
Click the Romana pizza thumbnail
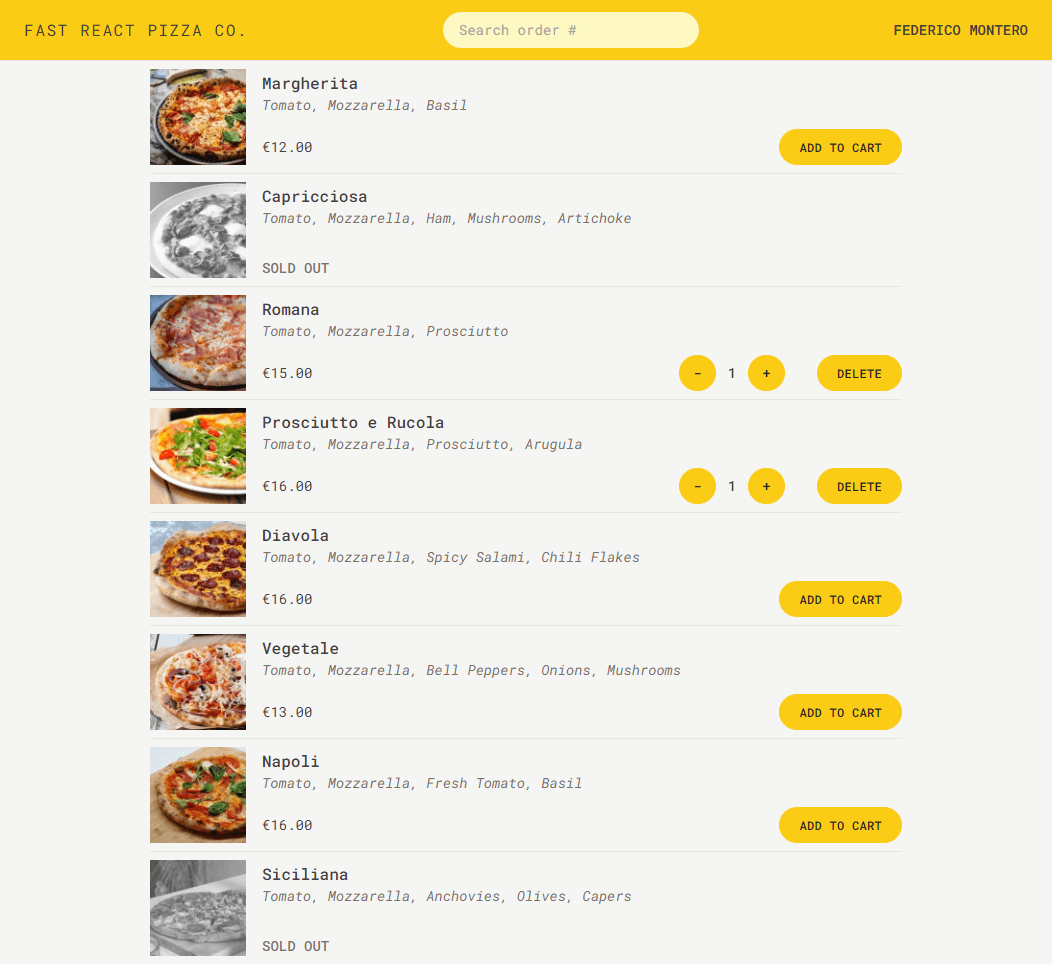[x=198, y=343]
